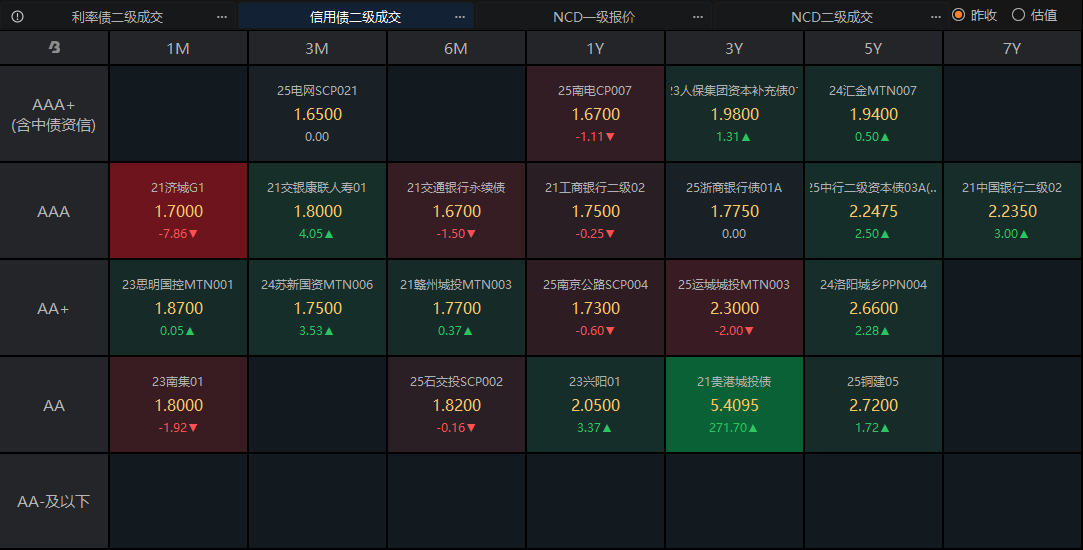Open the more options of 利率债二级成交 tab

coord(221,16)
